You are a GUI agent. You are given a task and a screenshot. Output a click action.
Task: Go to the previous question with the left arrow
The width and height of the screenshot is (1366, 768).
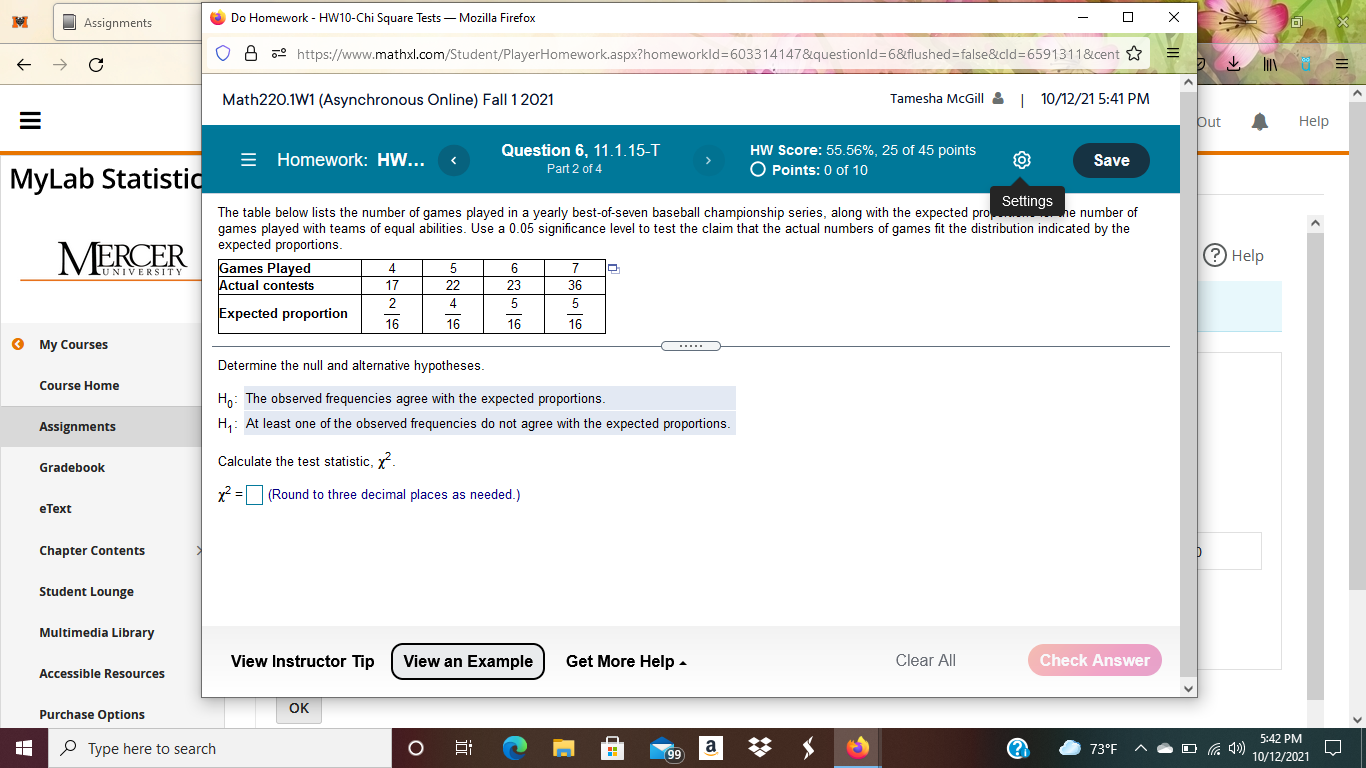coord(454,160)
